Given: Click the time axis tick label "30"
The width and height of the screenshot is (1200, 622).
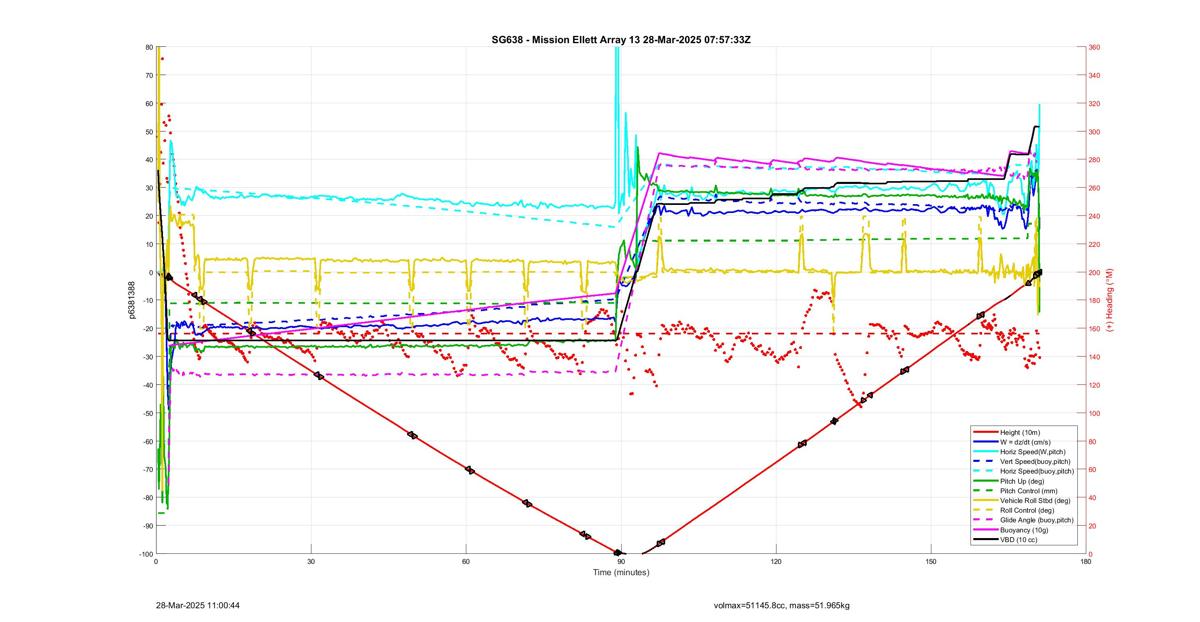Looking at the screenshot, I should (x=311, y=562).
